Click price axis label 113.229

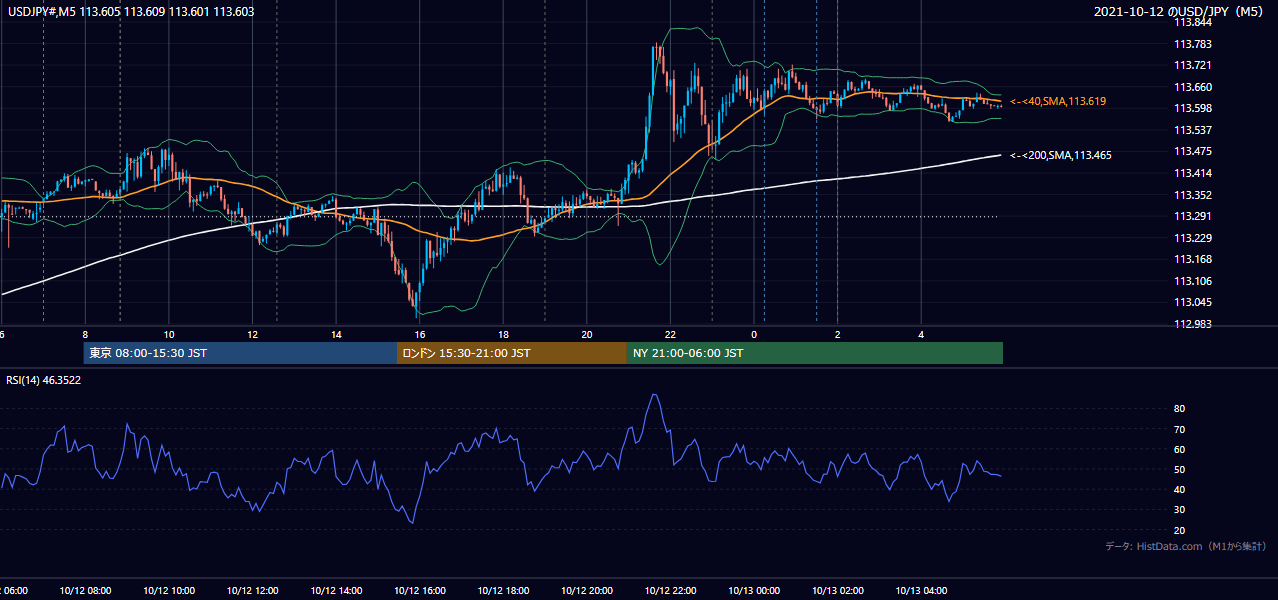(1193, 238)
